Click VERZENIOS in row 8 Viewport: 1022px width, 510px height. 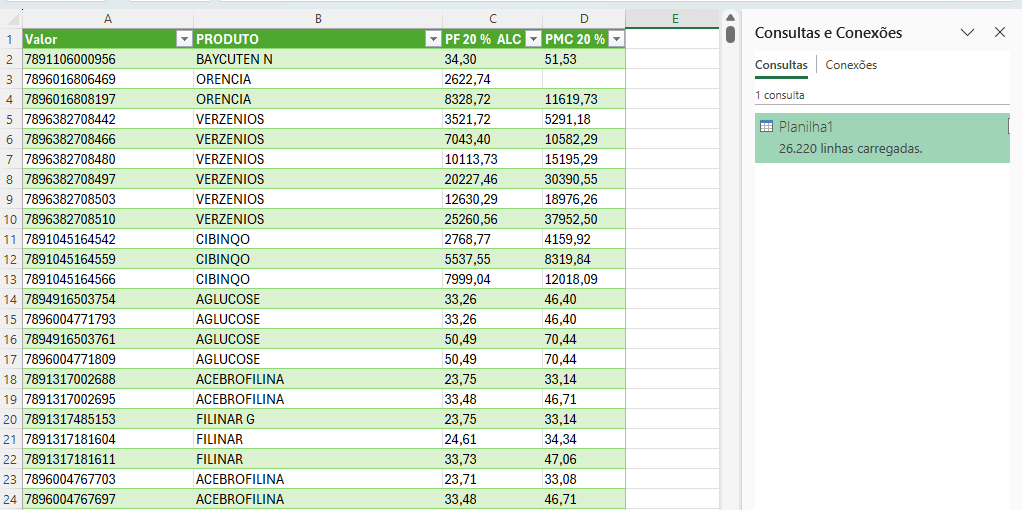(x=317, y=179)
